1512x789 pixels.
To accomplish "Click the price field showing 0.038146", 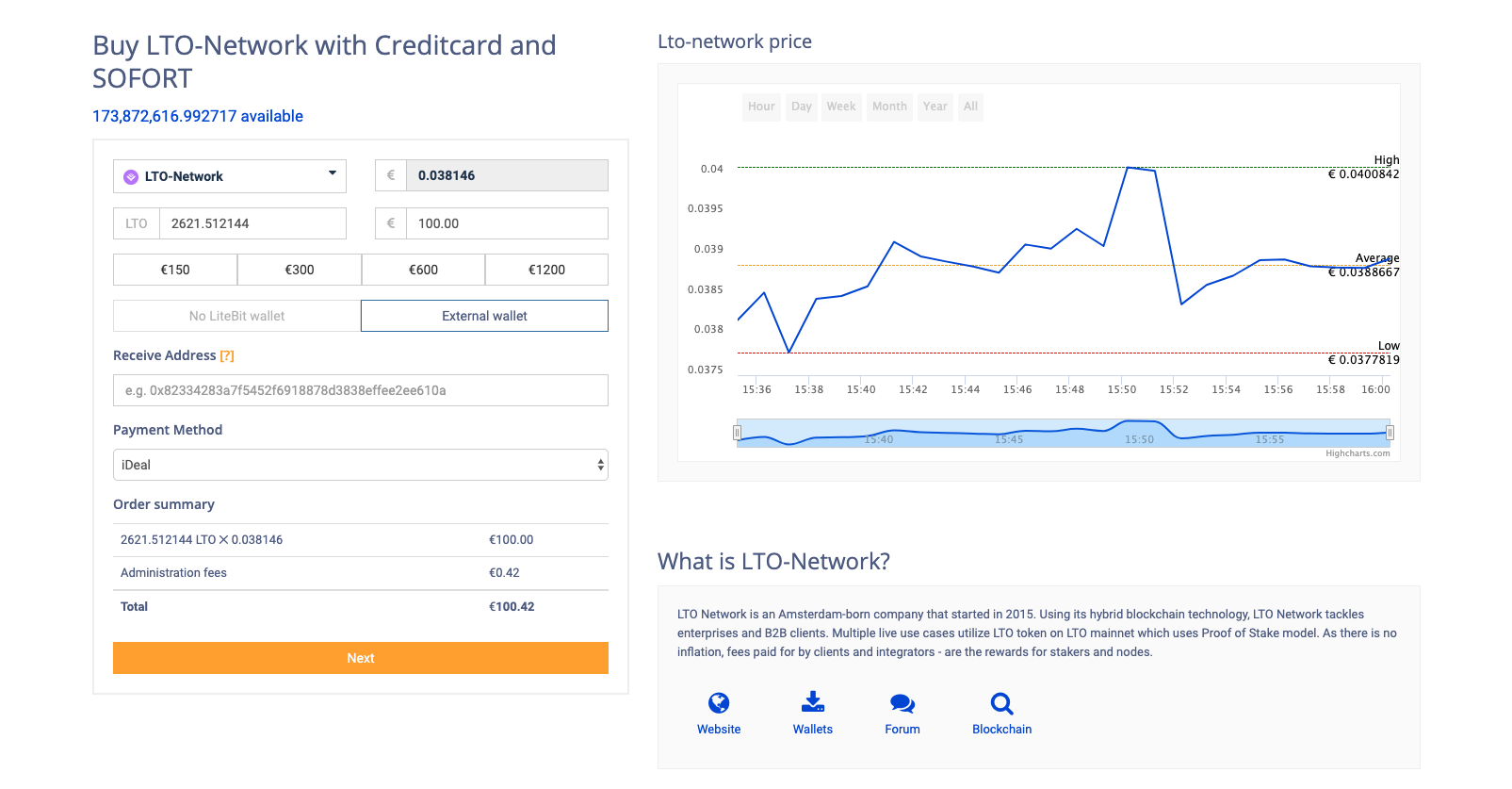I will [507, 175].
